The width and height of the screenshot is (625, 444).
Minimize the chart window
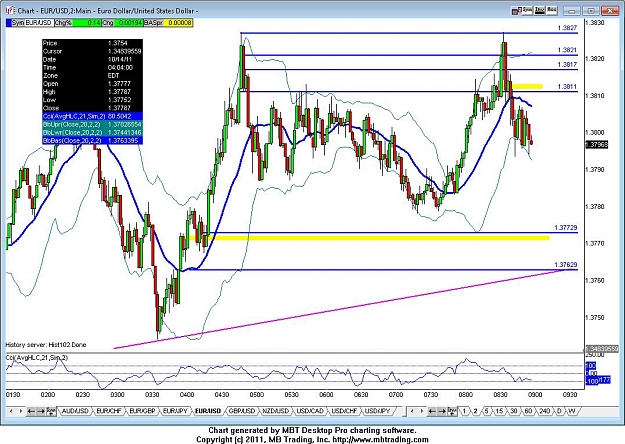(573, 10)
